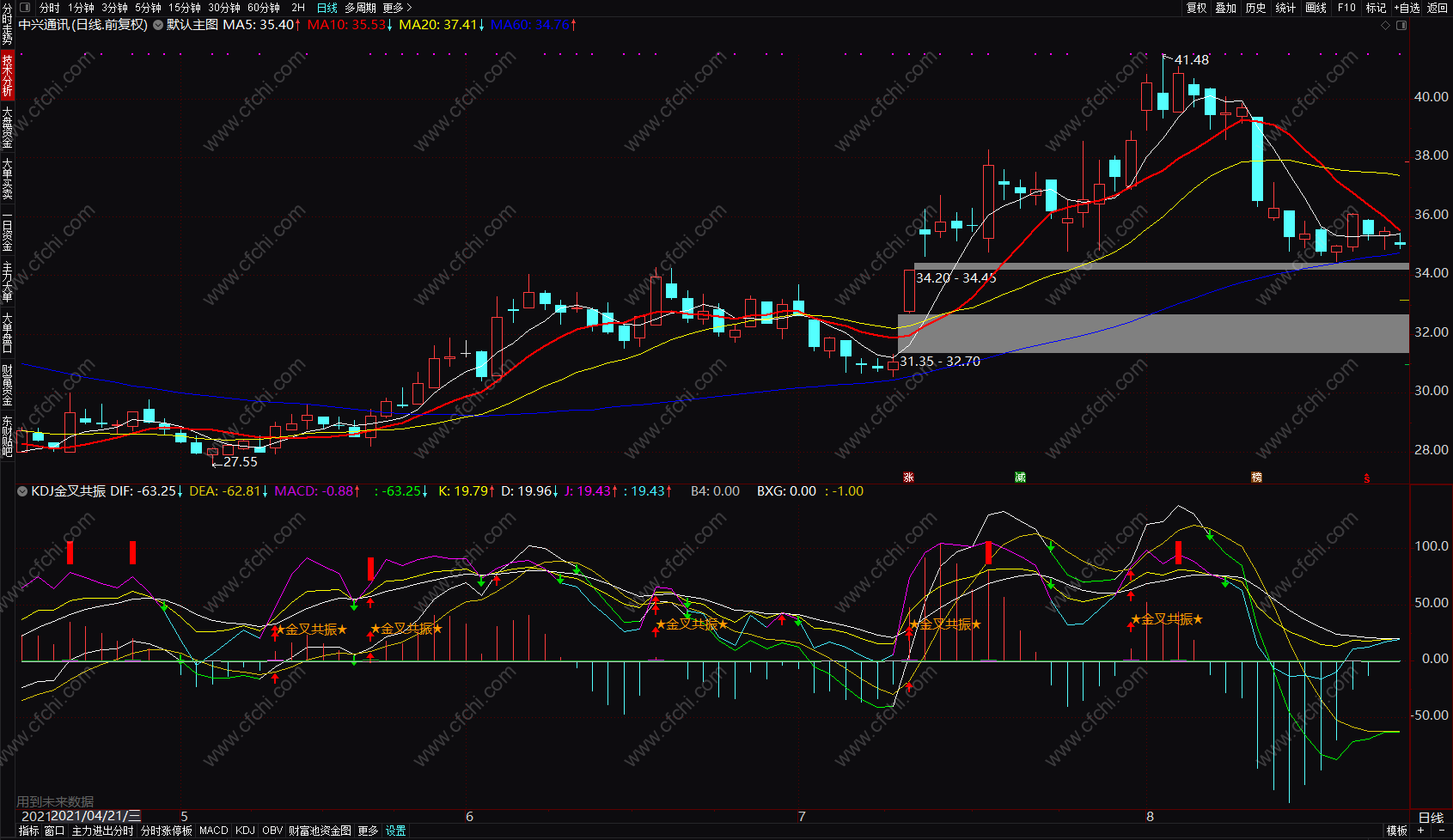Click the 41.48 high price label

[x=1191, y=60]
